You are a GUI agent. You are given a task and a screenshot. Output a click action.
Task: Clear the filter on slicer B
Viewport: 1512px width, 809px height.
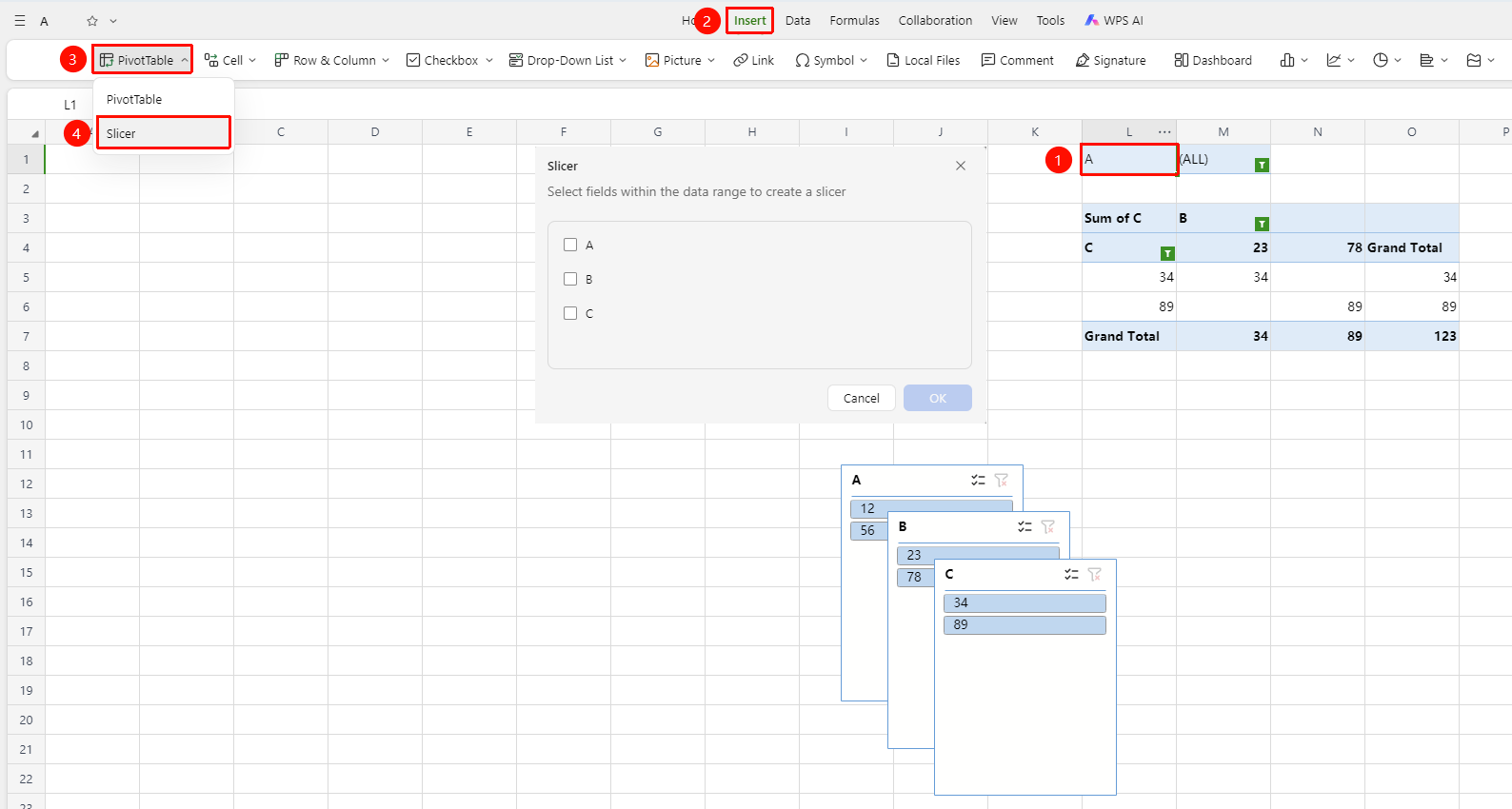coord(1048,526)
